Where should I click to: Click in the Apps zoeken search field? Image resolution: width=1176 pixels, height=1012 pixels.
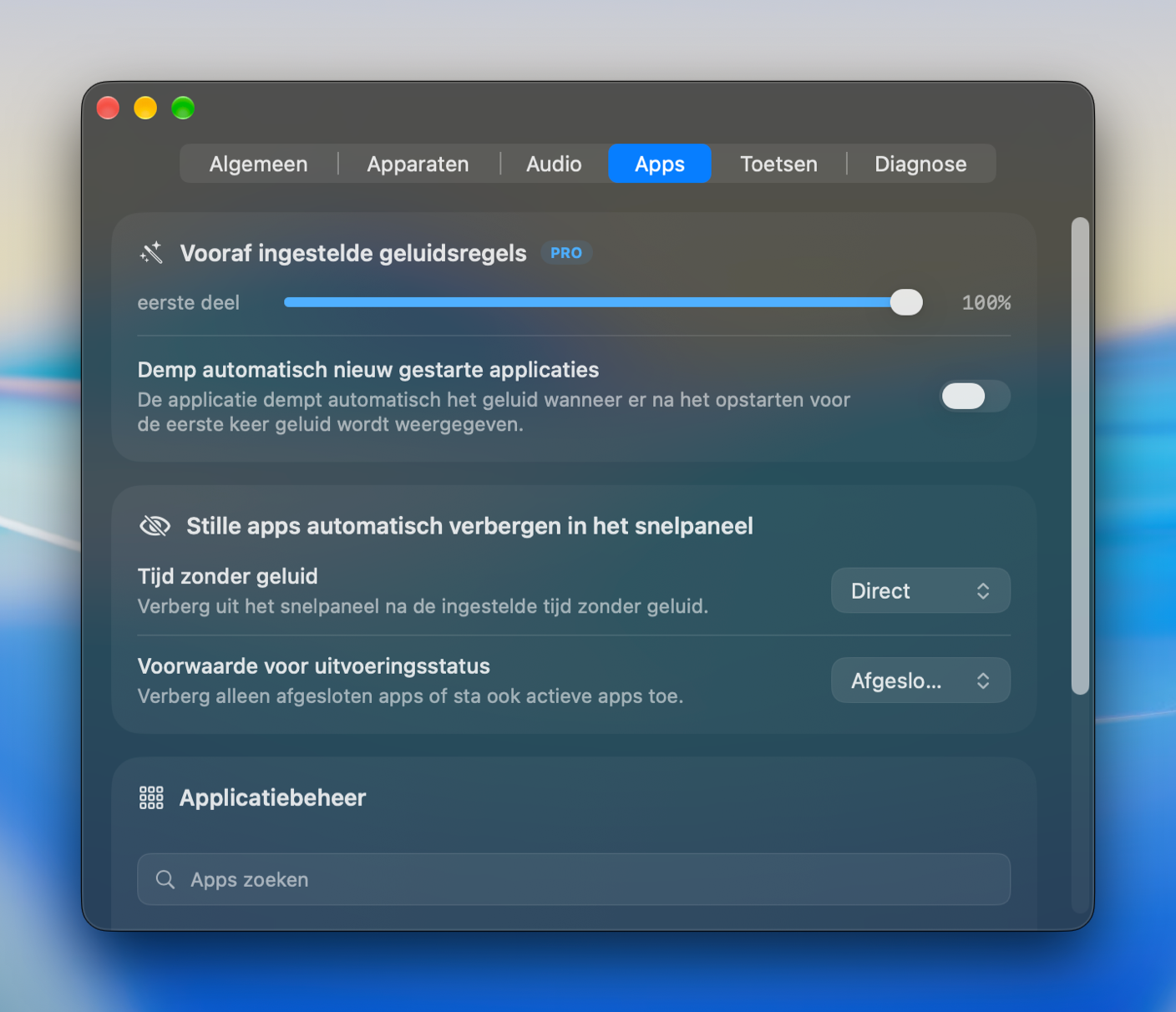[574, 879]
